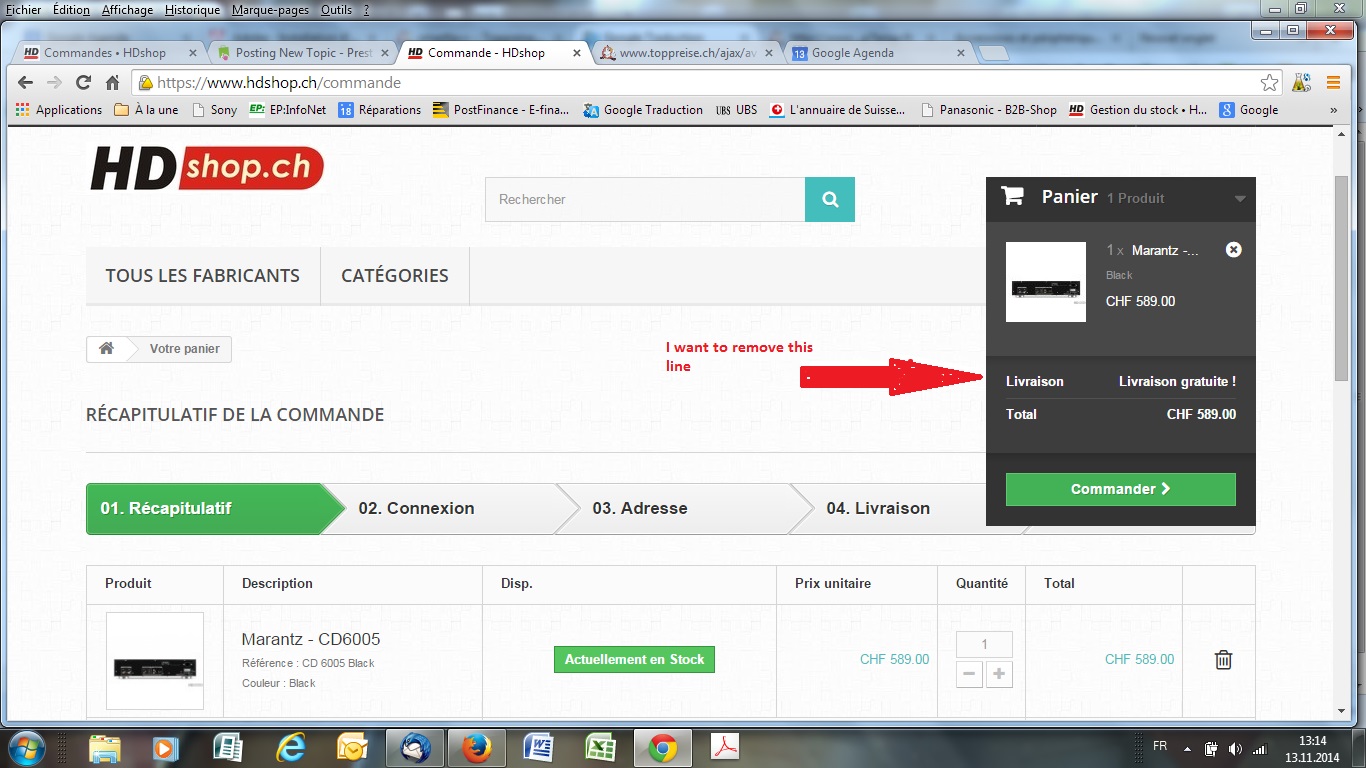
Task: Open the Google Traduction bookmark
Action: tap(643, 110)
